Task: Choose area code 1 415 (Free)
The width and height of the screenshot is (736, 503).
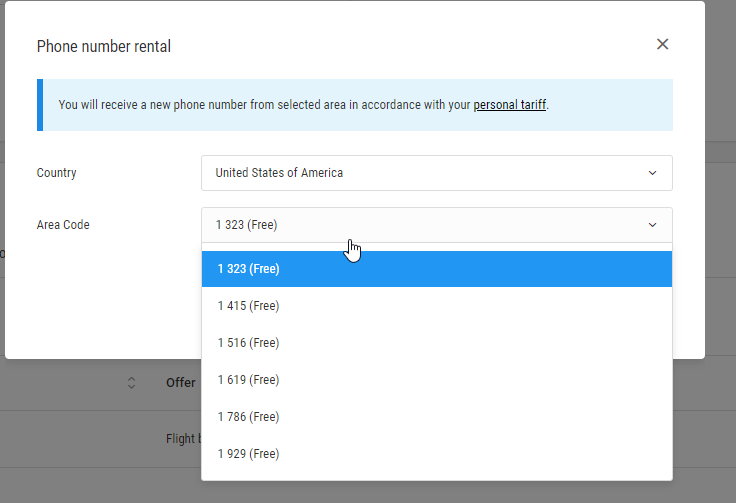Action: (x=437, y=306)
